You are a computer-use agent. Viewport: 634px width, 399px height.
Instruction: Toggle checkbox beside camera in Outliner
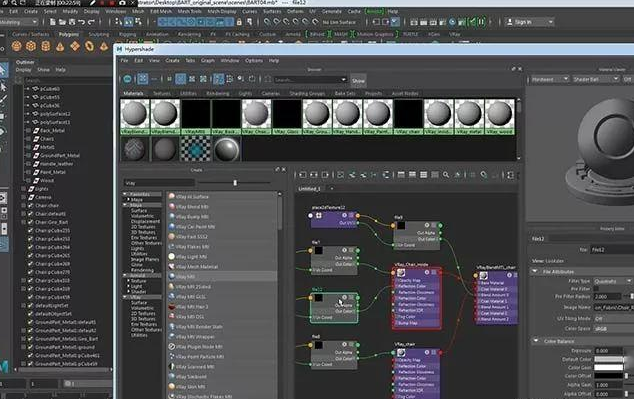30,197
